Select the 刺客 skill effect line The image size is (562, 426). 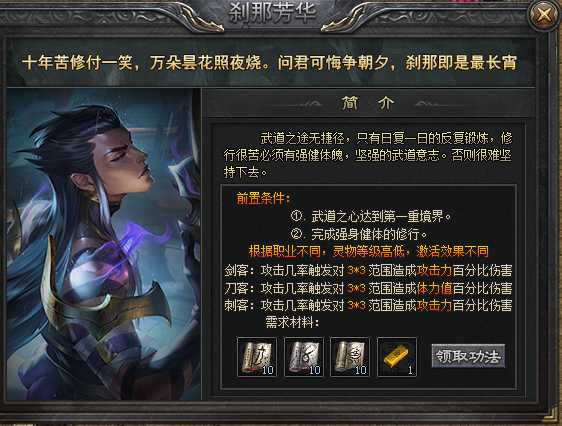[x=368, y=305]
